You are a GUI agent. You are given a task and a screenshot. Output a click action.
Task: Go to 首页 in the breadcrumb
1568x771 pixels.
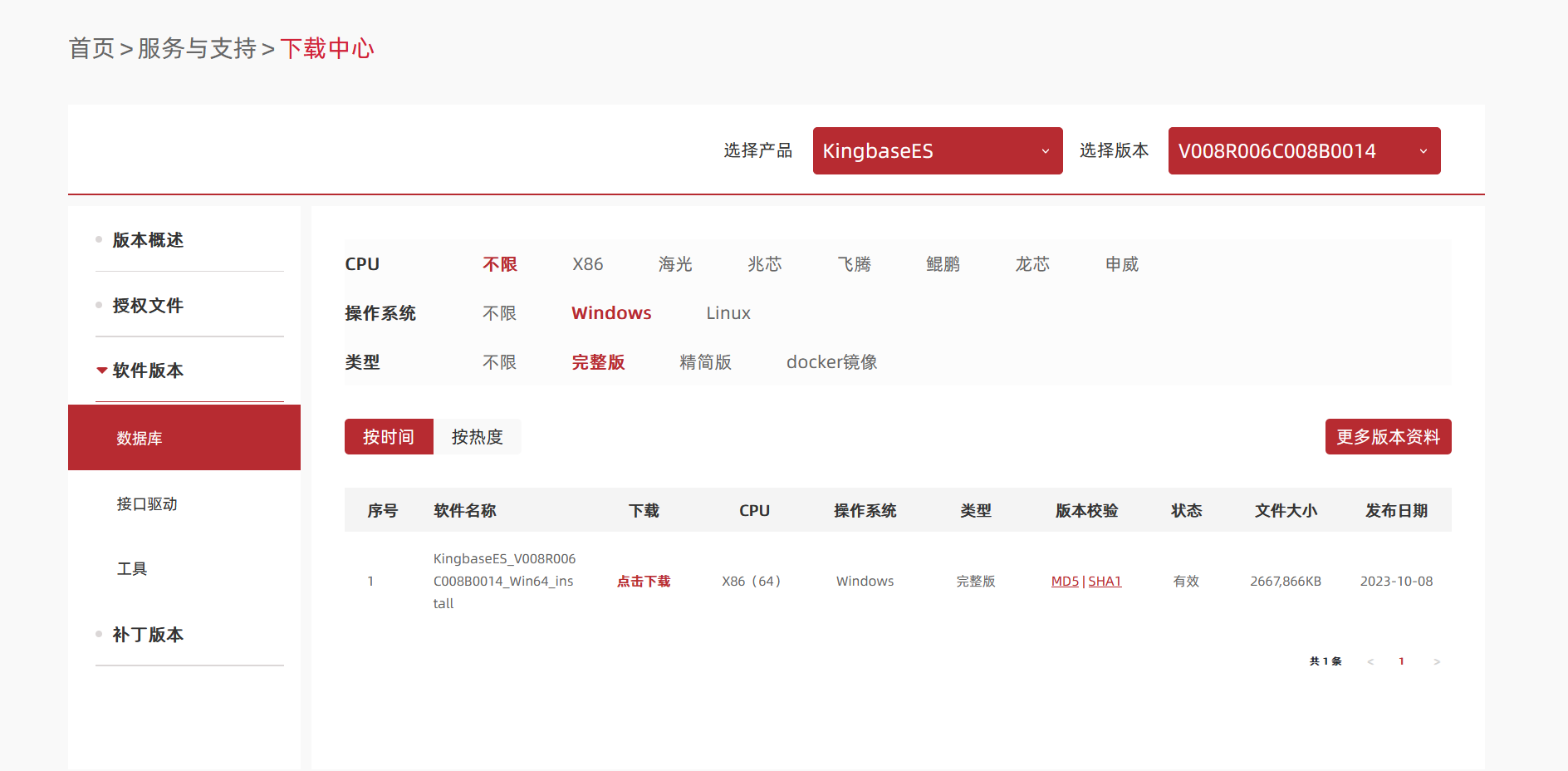coord(91,48)
